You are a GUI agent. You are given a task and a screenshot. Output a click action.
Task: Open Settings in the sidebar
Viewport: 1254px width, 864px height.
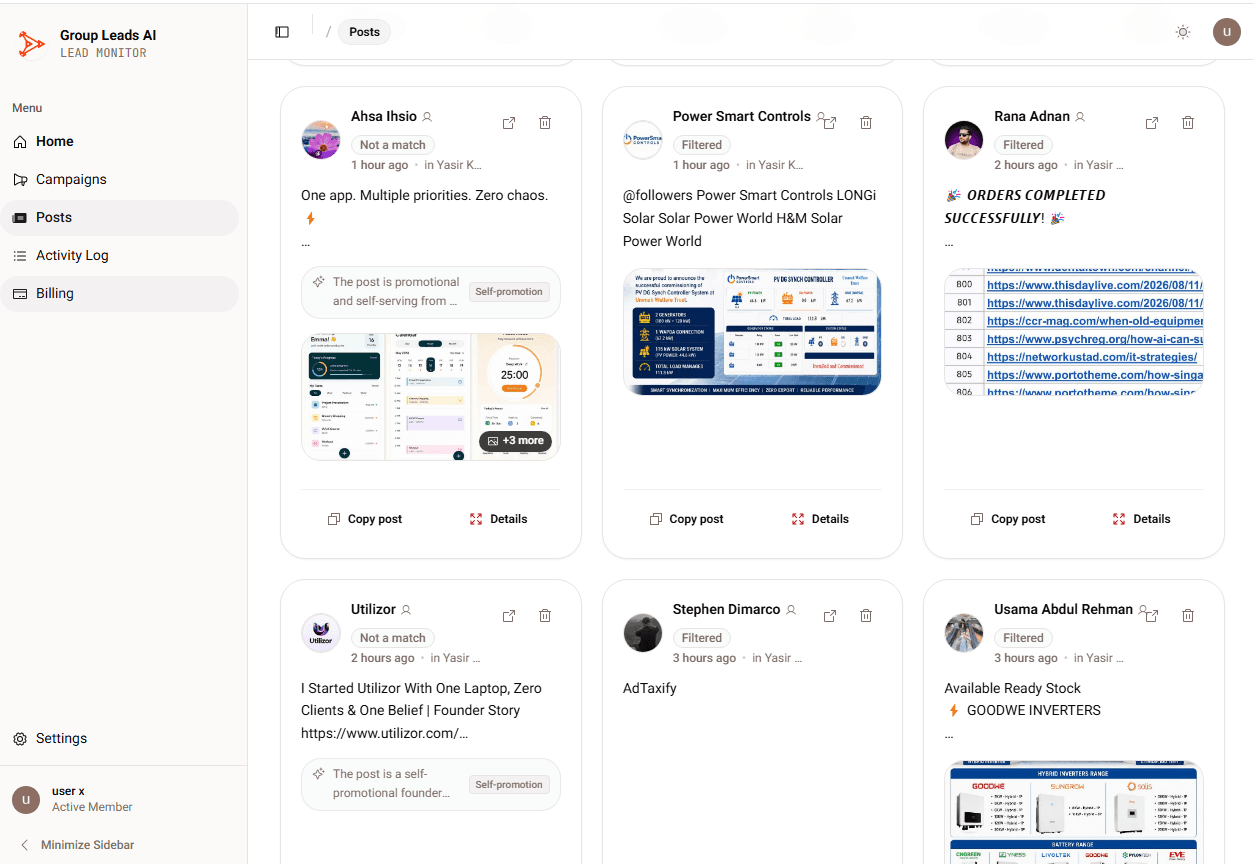(x=119, y=739)
